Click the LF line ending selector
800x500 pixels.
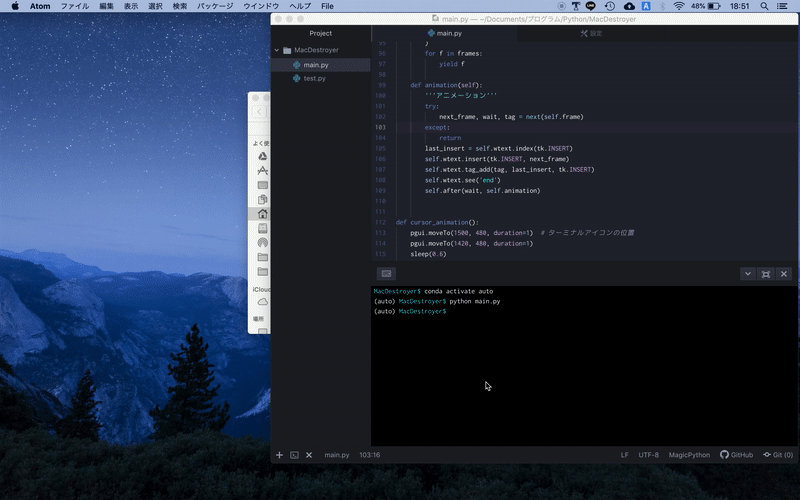pyautogui.click(x=625, y=455)
